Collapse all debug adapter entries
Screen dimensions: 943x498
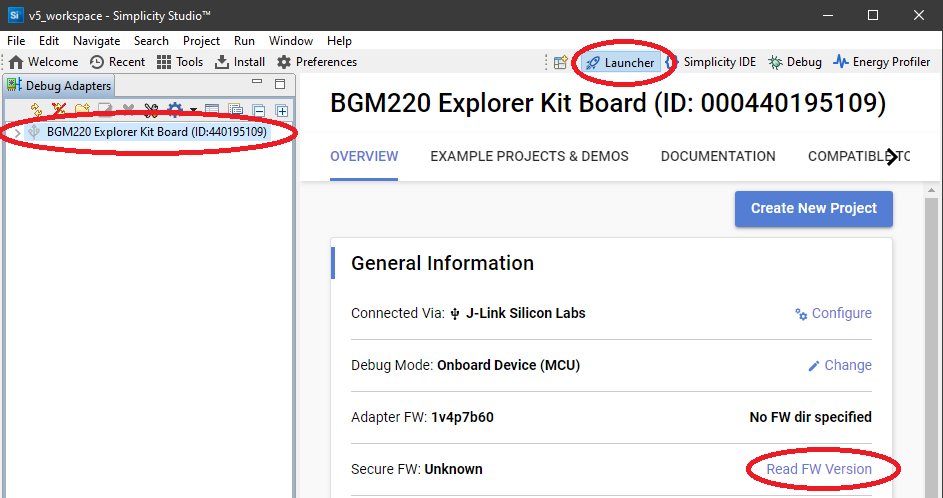click(x=259, y=111)
